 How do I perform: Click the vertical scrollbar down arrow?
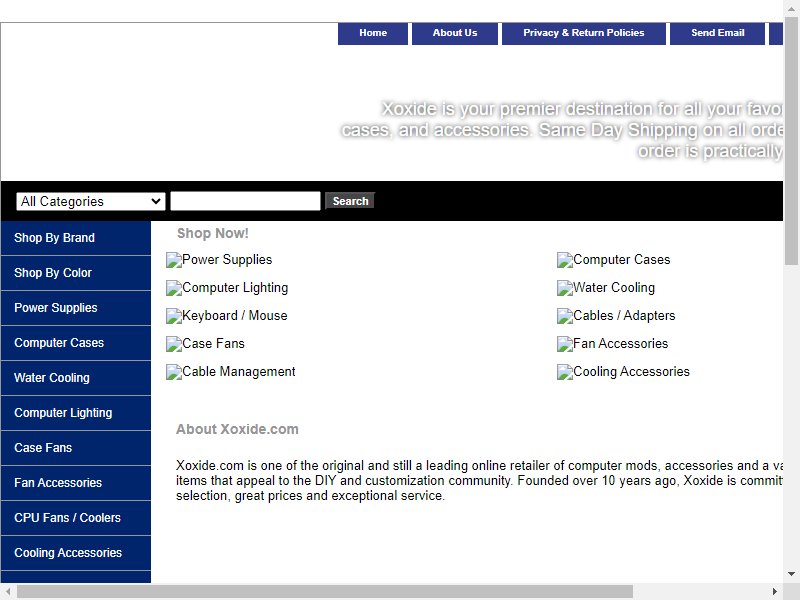791,574
